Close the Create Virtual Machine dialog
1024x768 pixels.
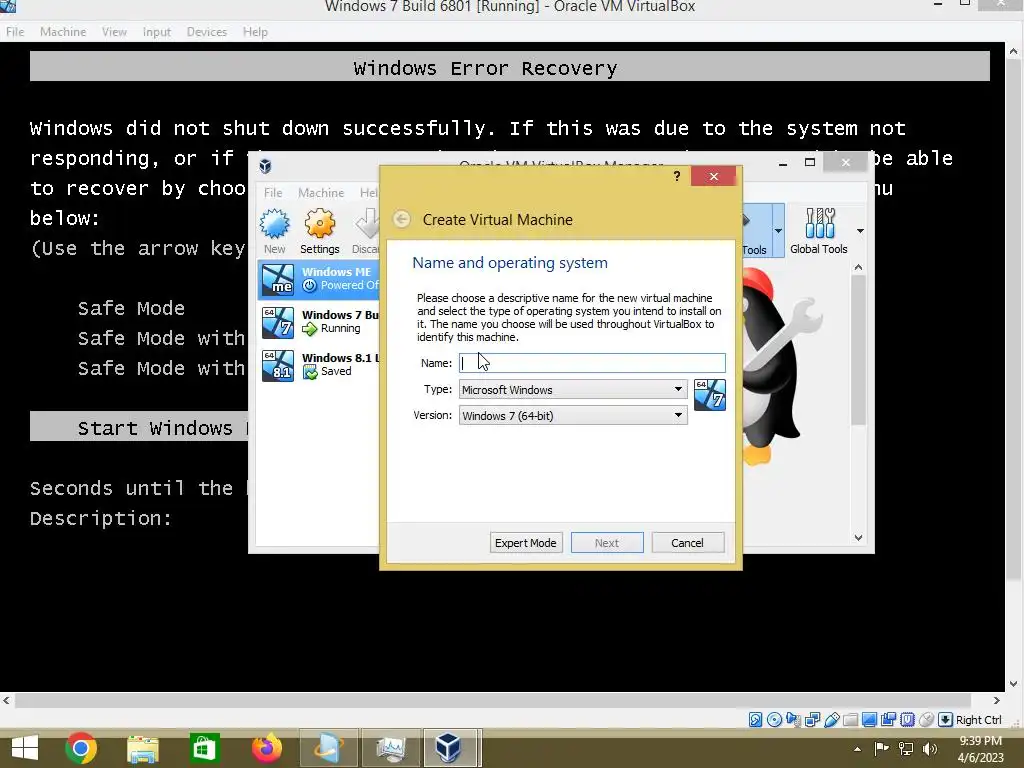coord(713,176)
